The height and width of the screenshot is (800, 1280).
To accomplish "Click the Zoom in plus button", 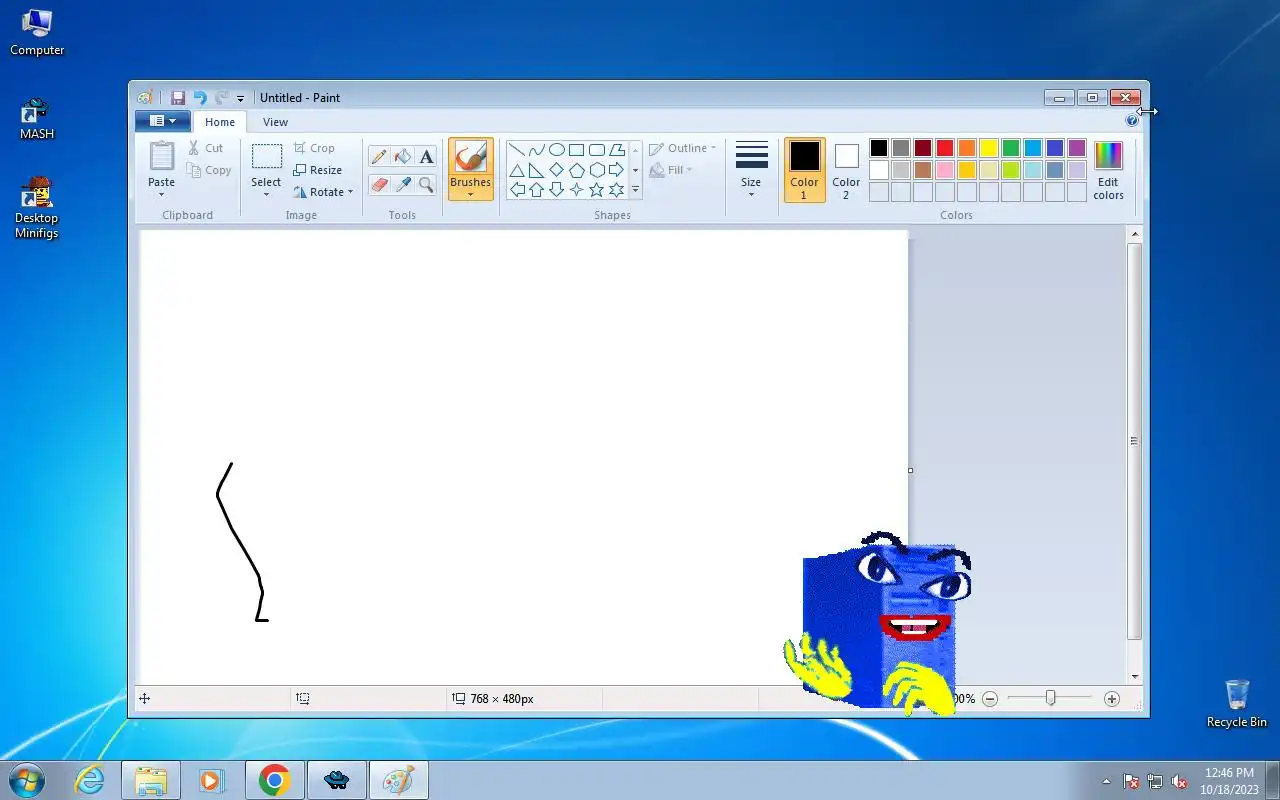I will [1112, 699].
